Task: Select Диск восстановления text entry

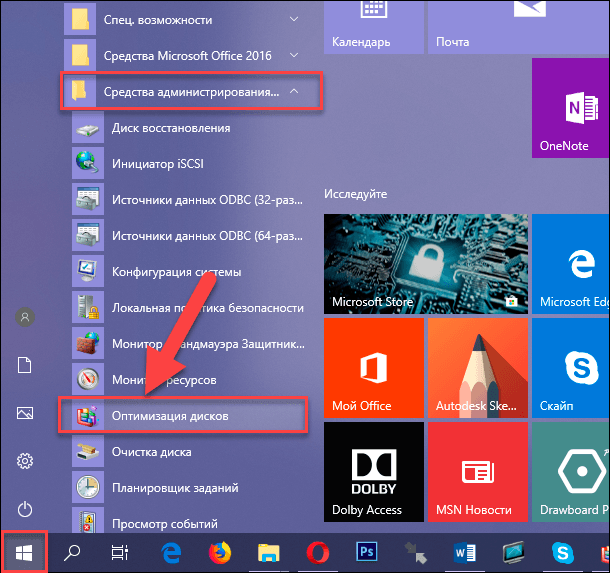Action: [x=171, y=128]
